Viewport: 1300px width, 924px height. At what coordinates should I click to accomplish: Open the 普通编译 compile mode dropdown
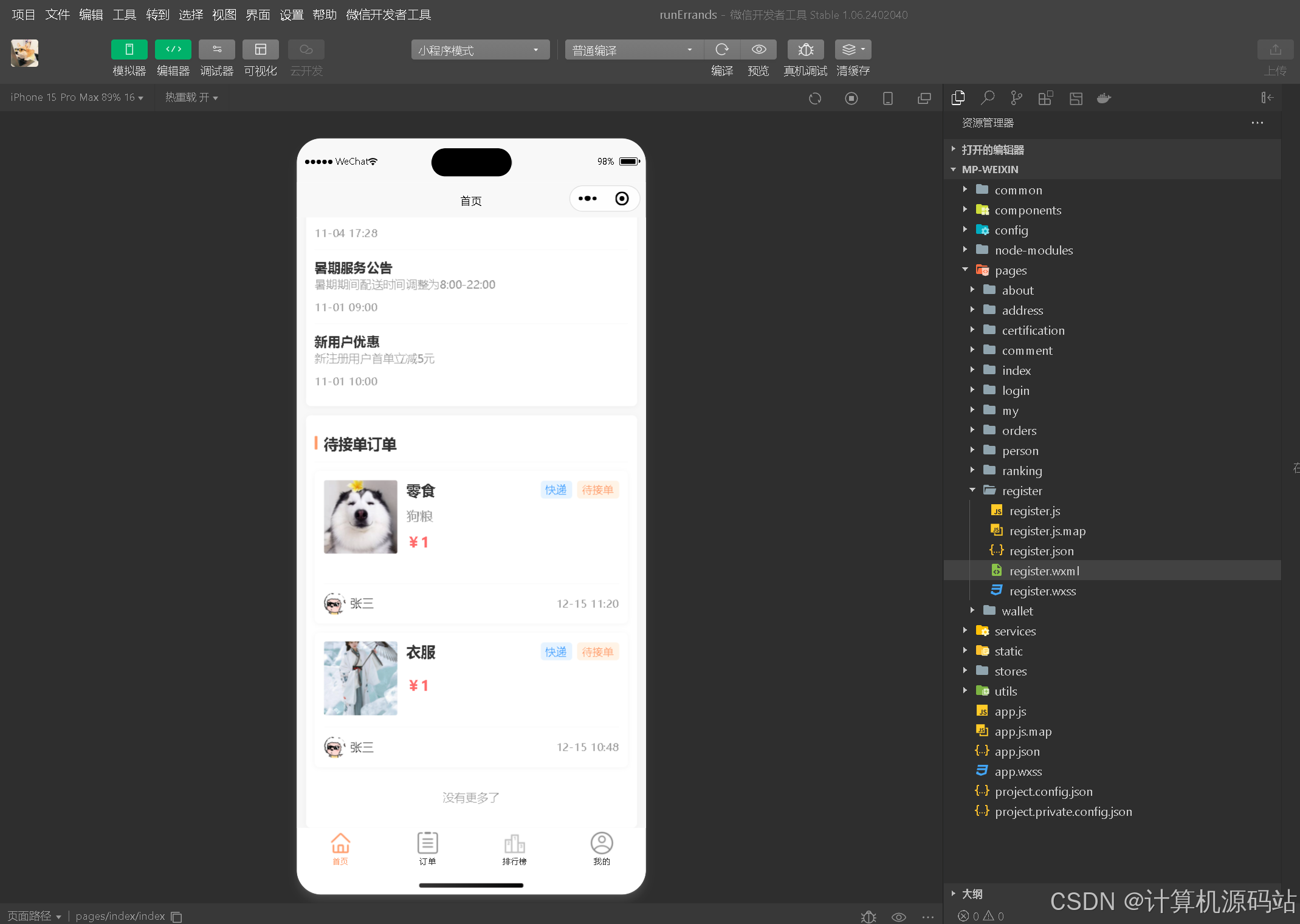pyautogui.click(x=633, y=50)
